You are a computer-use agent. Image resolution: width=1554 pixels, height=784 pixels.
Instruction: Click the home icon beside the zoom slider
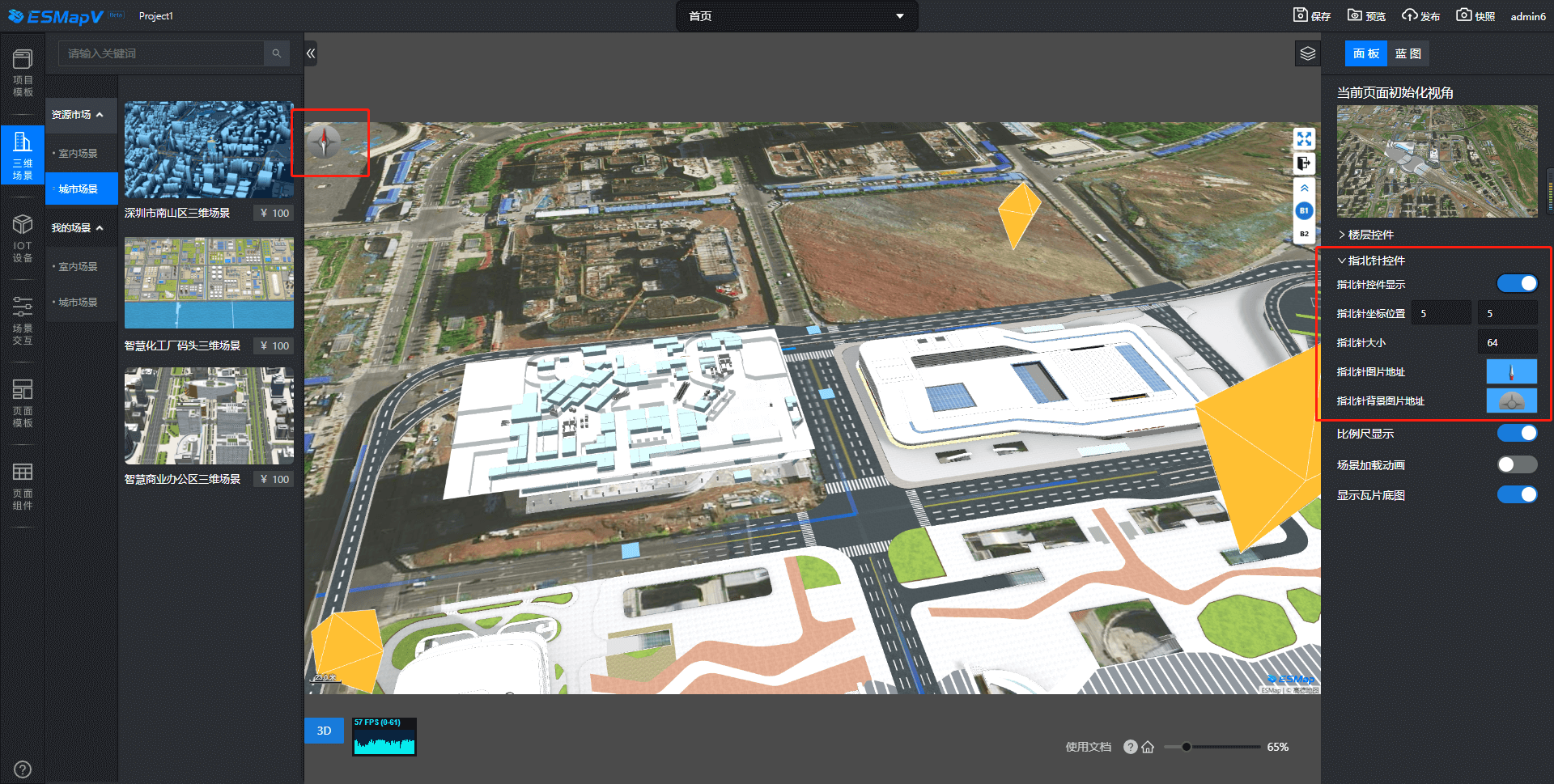click(1148, 747)
